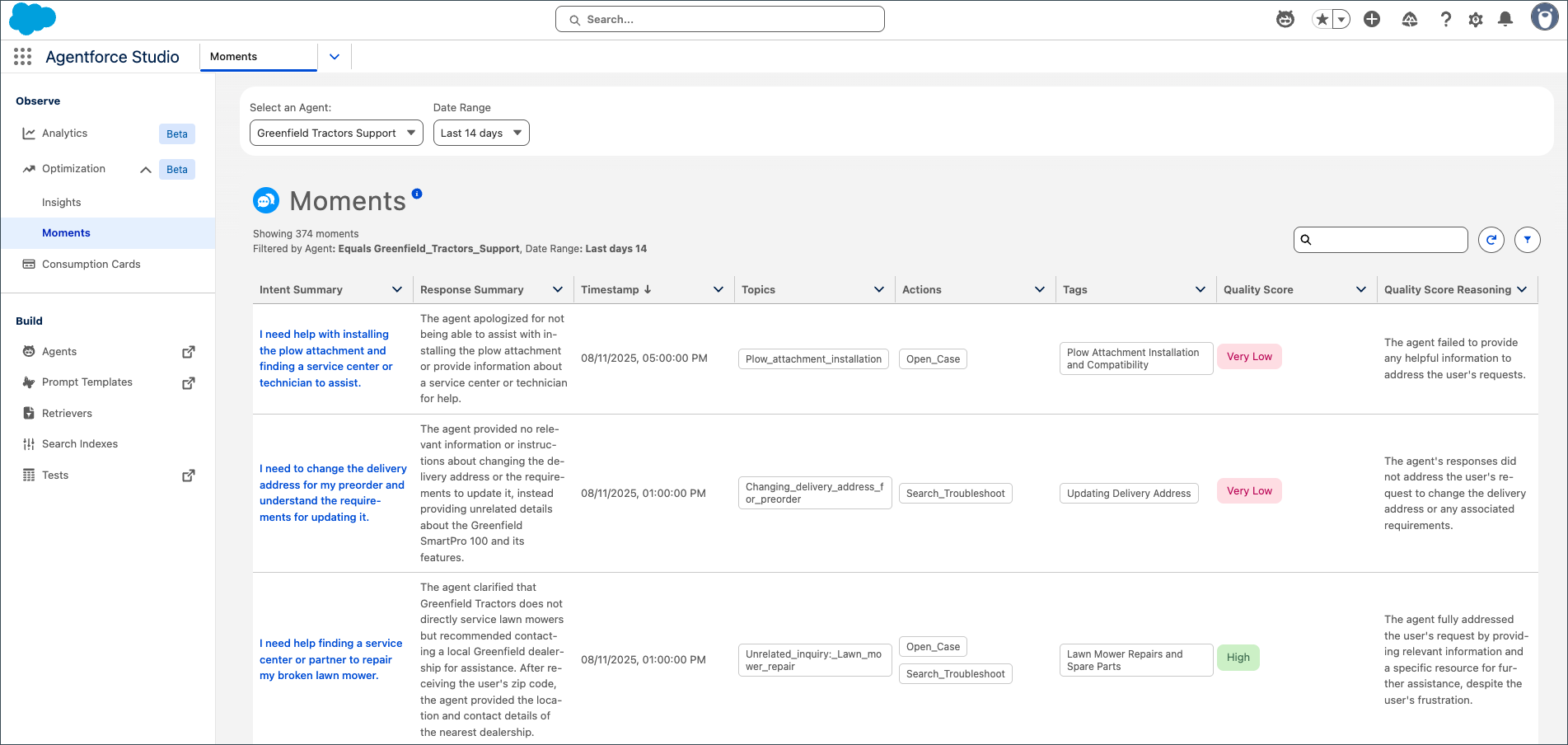Open Prompt Templates external link icon
The image size is (1568, 745).
coord(189,383)
